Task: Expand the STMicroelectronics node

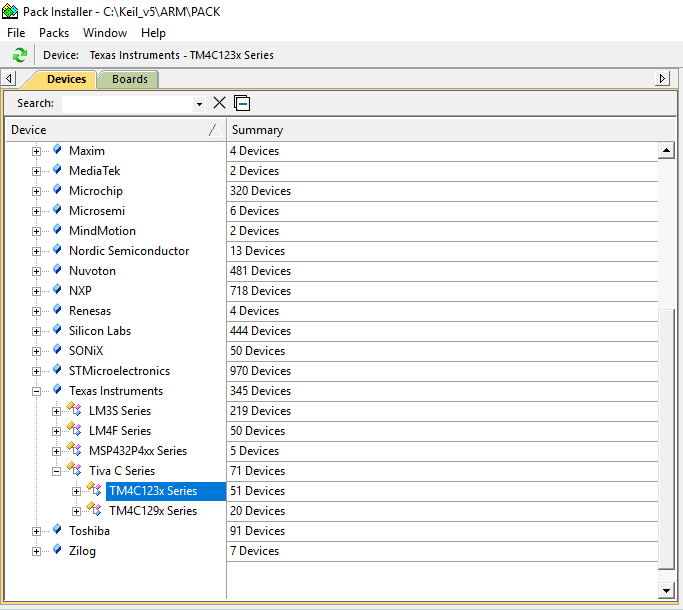Action: pyautogui.click(x=37, y=372)
